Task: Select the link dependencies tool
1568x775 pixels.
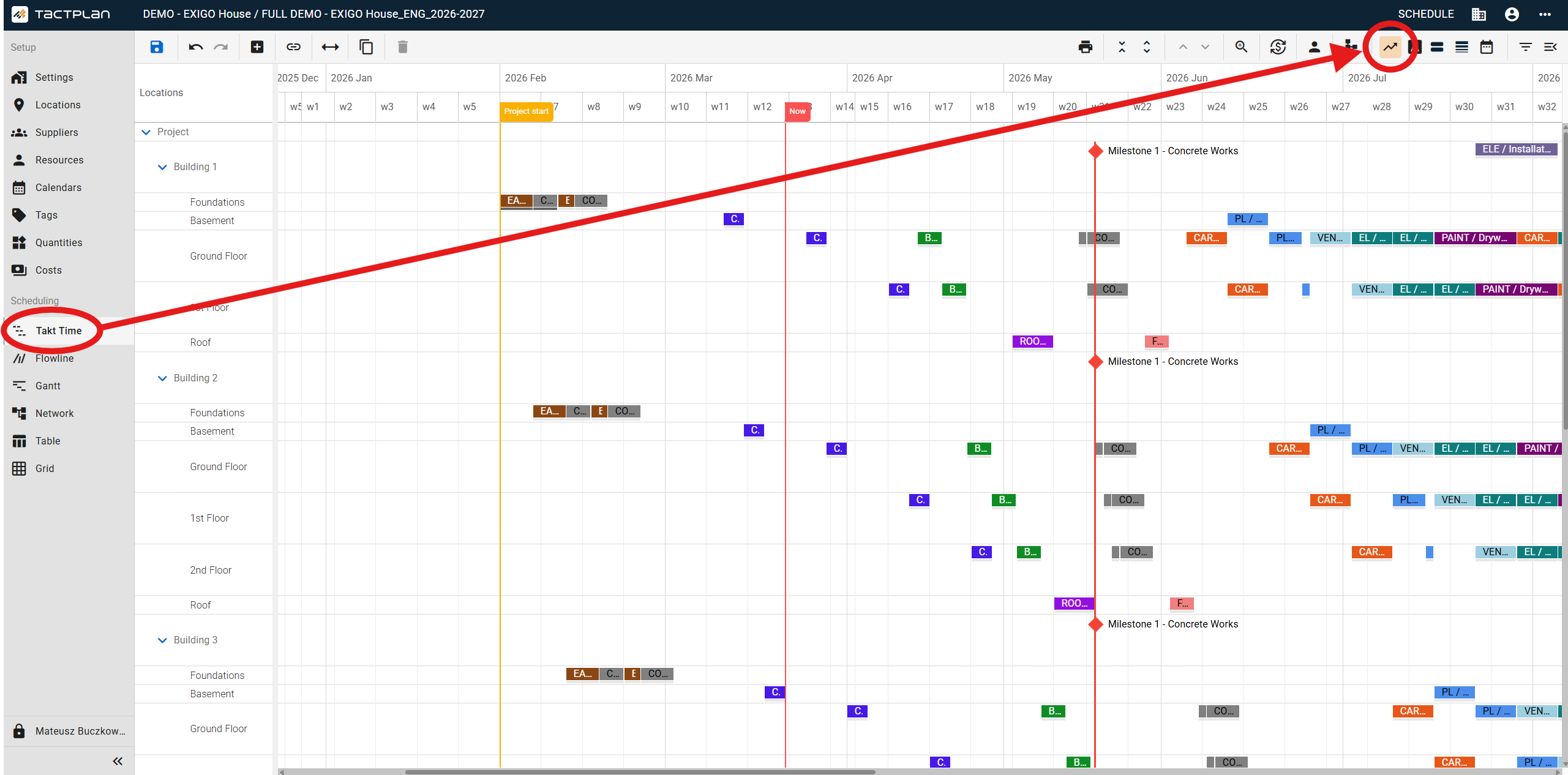Action: click(x=293, y=47)
